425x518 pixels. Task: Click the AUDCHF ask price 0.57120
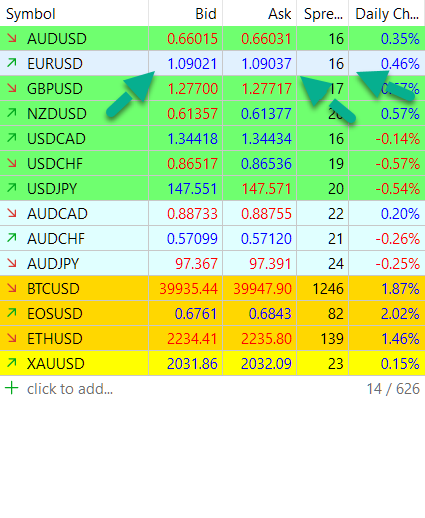tap(266, 239)
